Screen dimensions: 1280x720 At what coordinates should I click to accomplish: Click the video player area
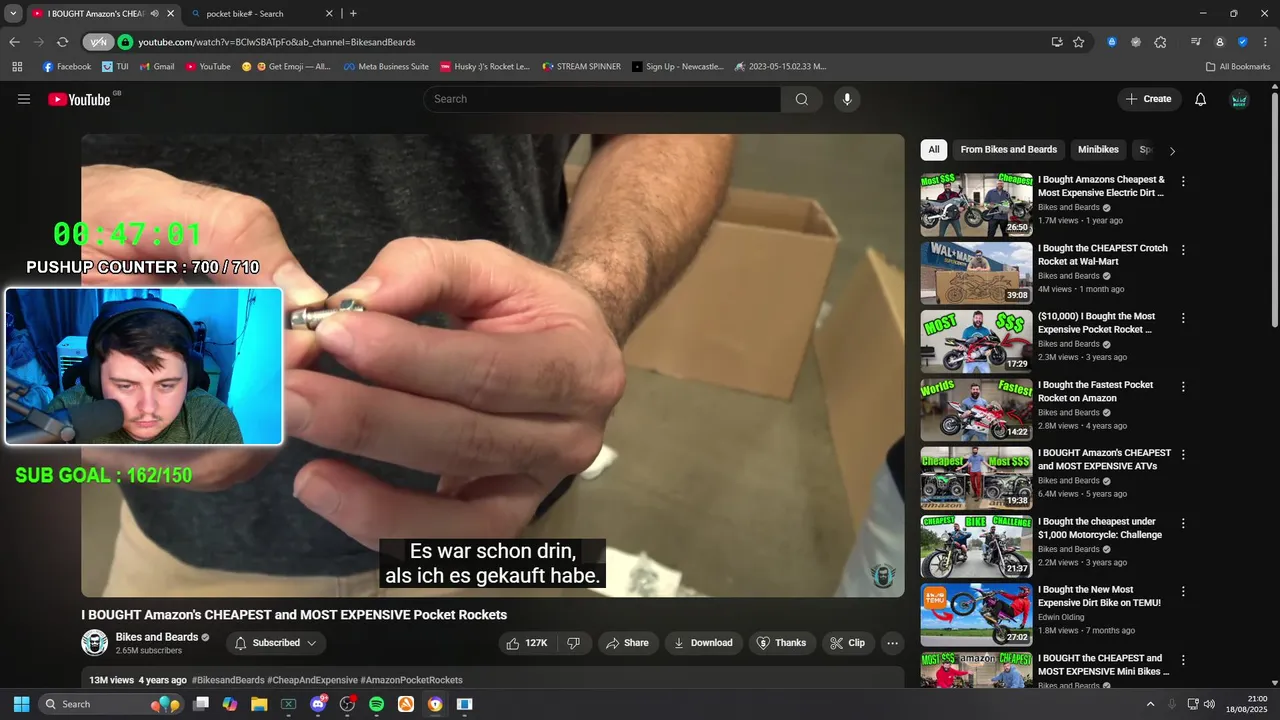coord(493,365)
